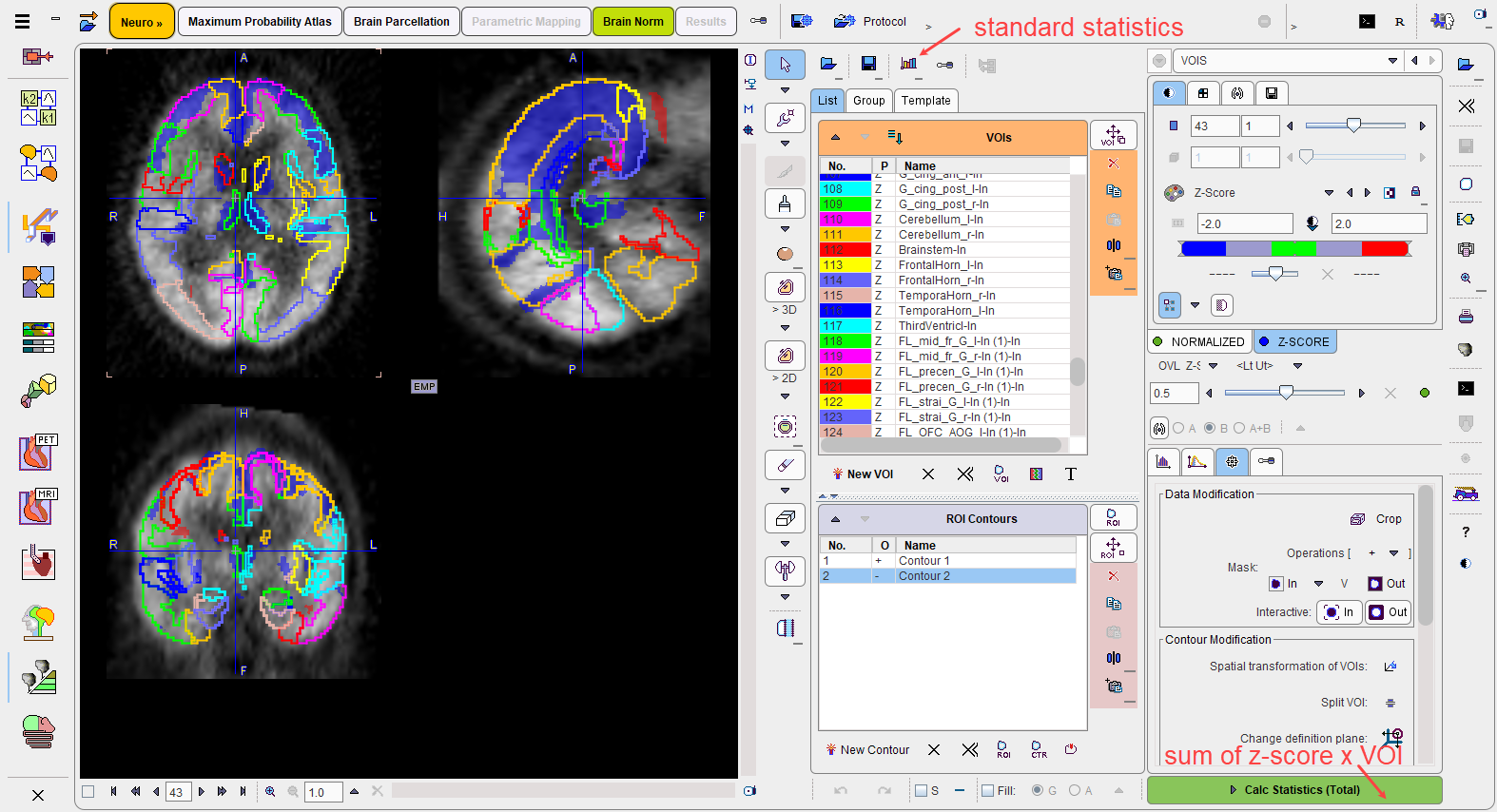Image resolution: width=1497 pixels, height=812 pixels.
Task: Toggle the interactive mask In button
Action: (1339, 612)
